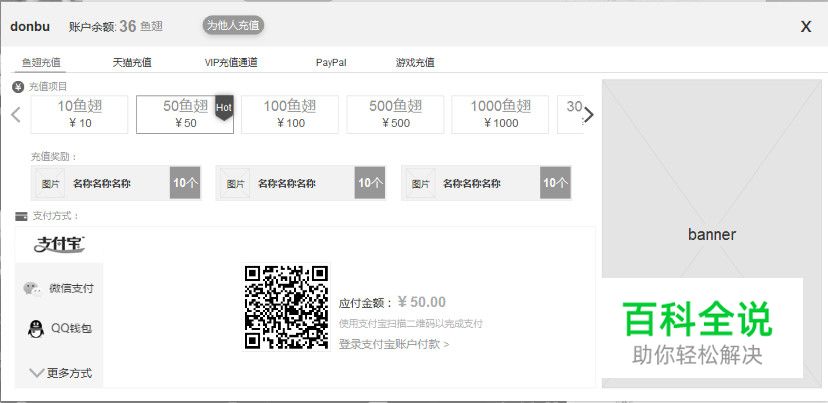Click the 为他人充值 button

pyautogui.click(x=233, y=25)
